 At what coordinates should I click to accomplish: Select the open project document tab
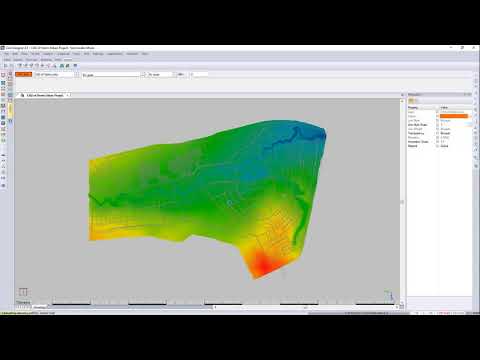click(x=45, y=95)
